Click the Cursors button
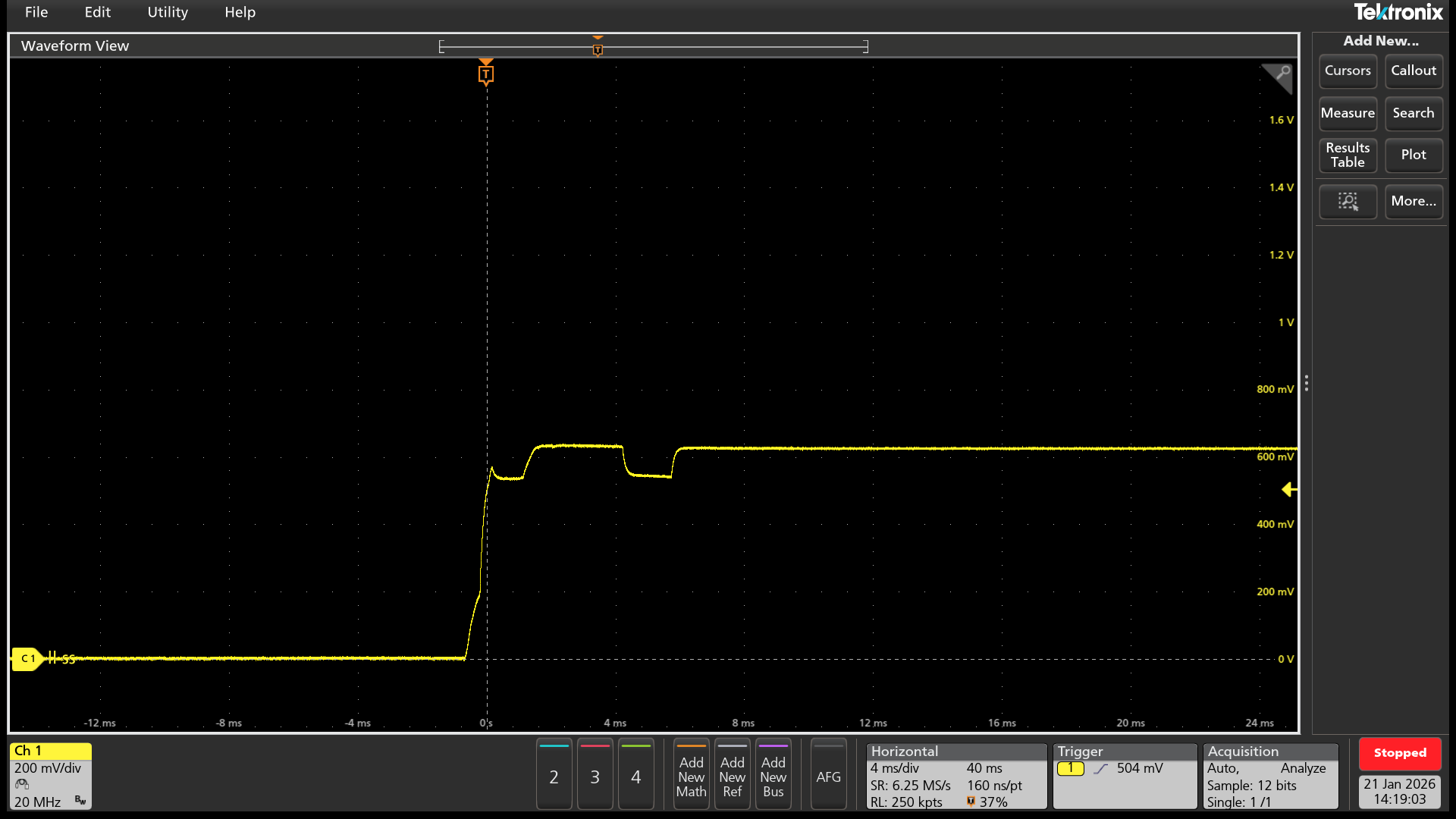The image size is (1456, 819). (x=1348, y=71)
